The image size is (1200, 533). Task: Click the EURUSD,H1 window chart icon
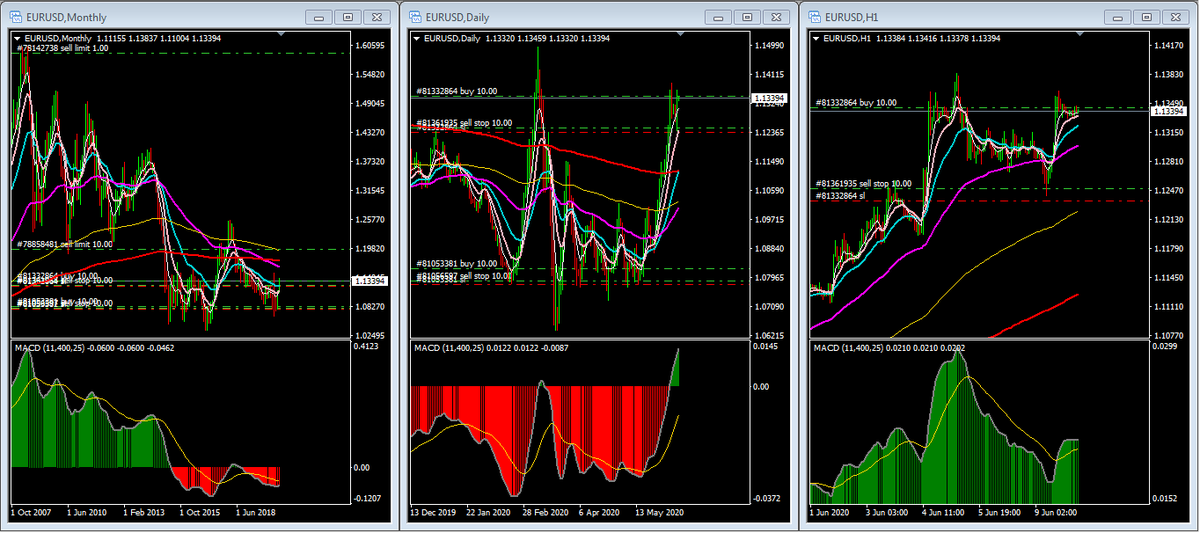tap(815, 17)
